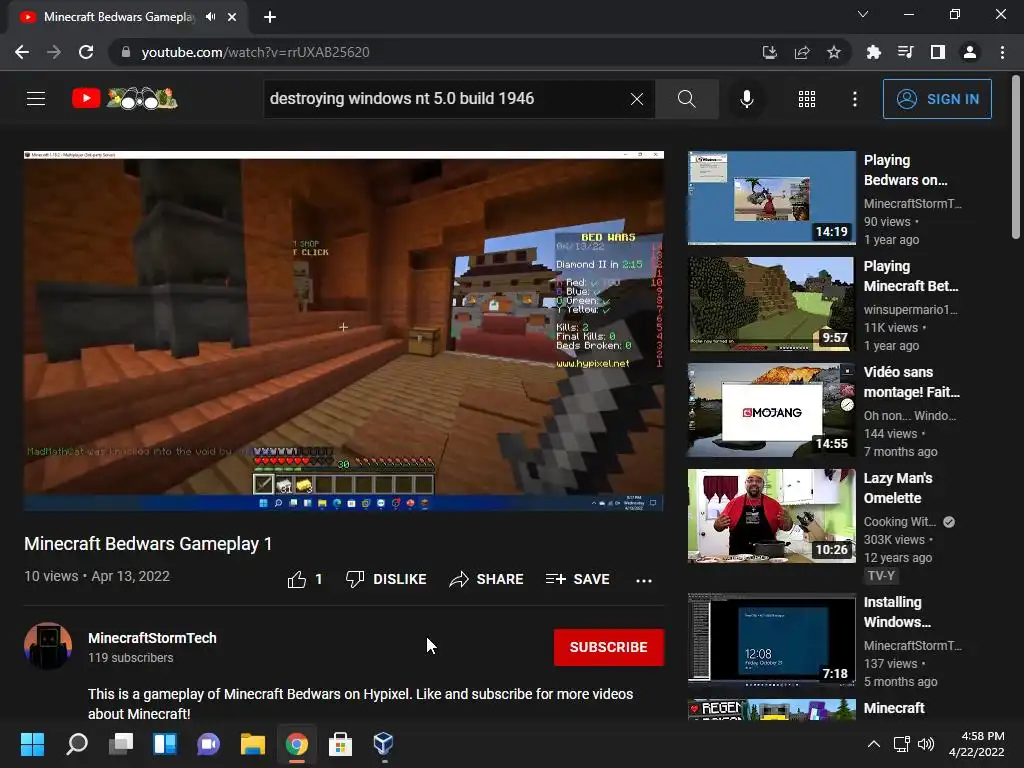Open Chat on the taskbar

tap(208, 744)
